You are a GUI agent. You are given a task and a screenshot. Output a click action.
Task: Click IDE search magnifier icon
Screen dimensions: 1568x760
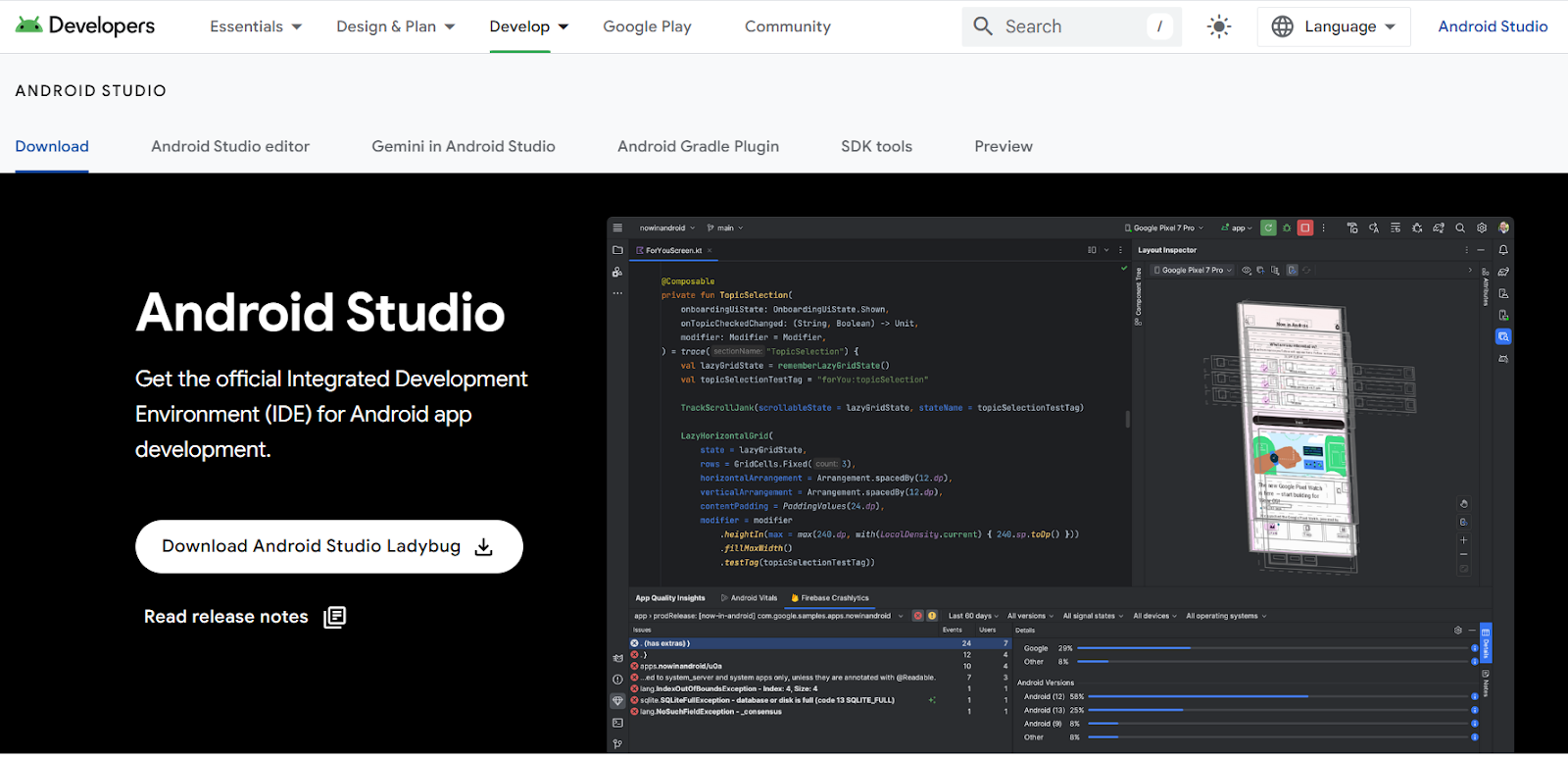click(x=1460, y=228)
